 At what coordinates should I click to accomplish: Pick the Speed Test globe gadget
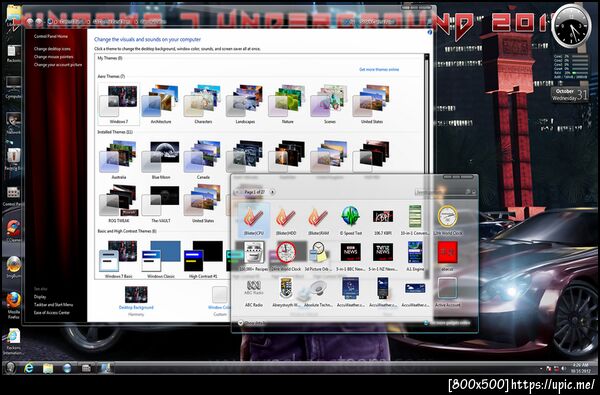point(351,220)
